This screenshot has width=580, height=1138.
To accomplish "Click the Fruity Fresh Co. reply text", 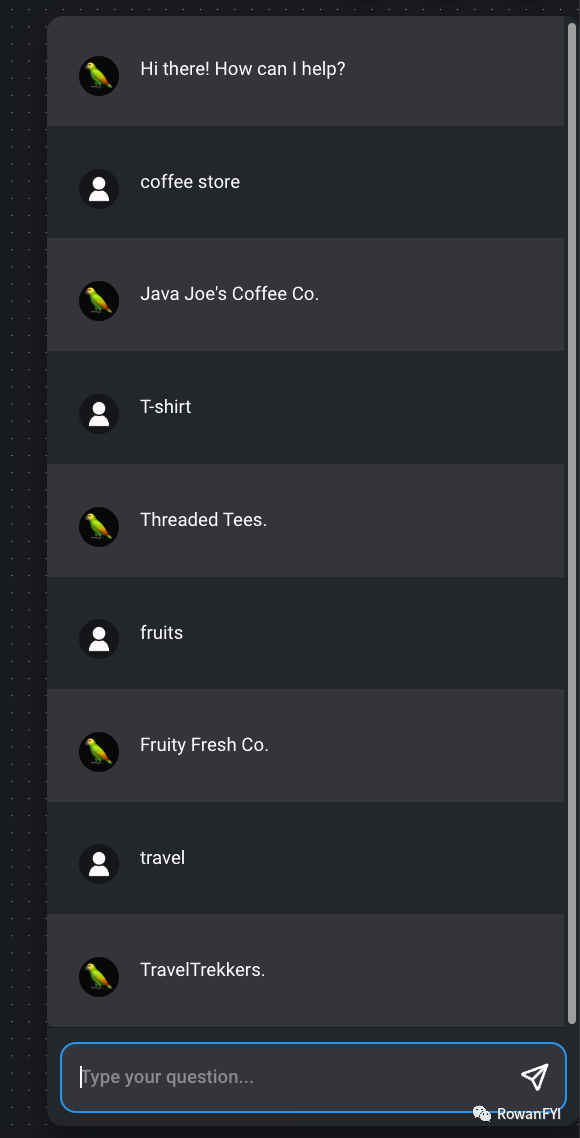I will 204,745.
